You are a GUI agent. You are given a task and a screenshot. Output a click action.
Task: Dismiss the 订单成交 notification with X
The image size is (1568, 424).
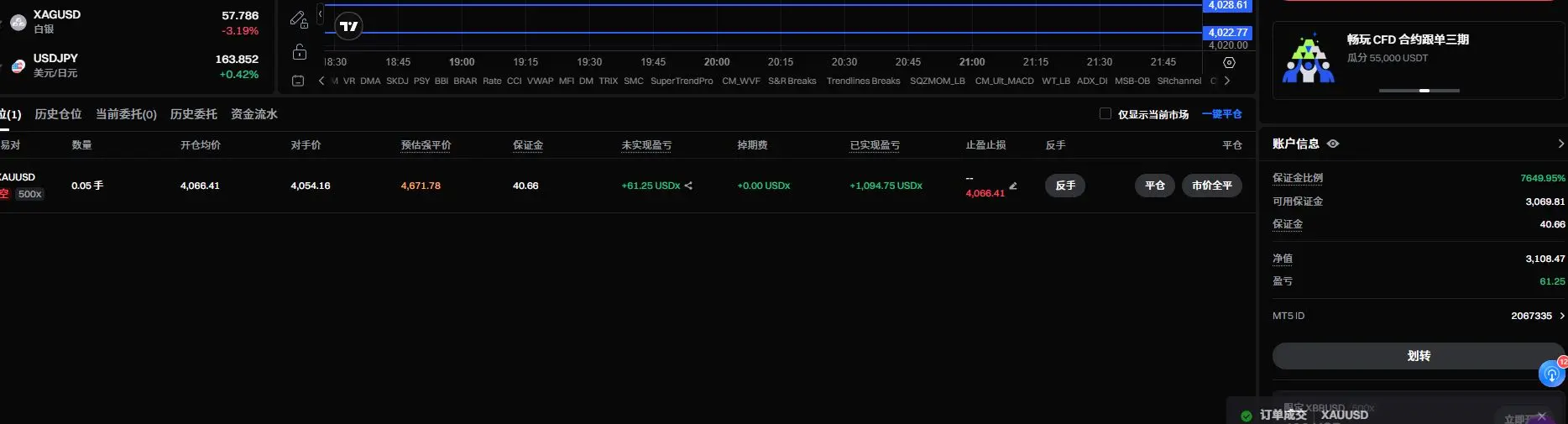coord(1541,416)
